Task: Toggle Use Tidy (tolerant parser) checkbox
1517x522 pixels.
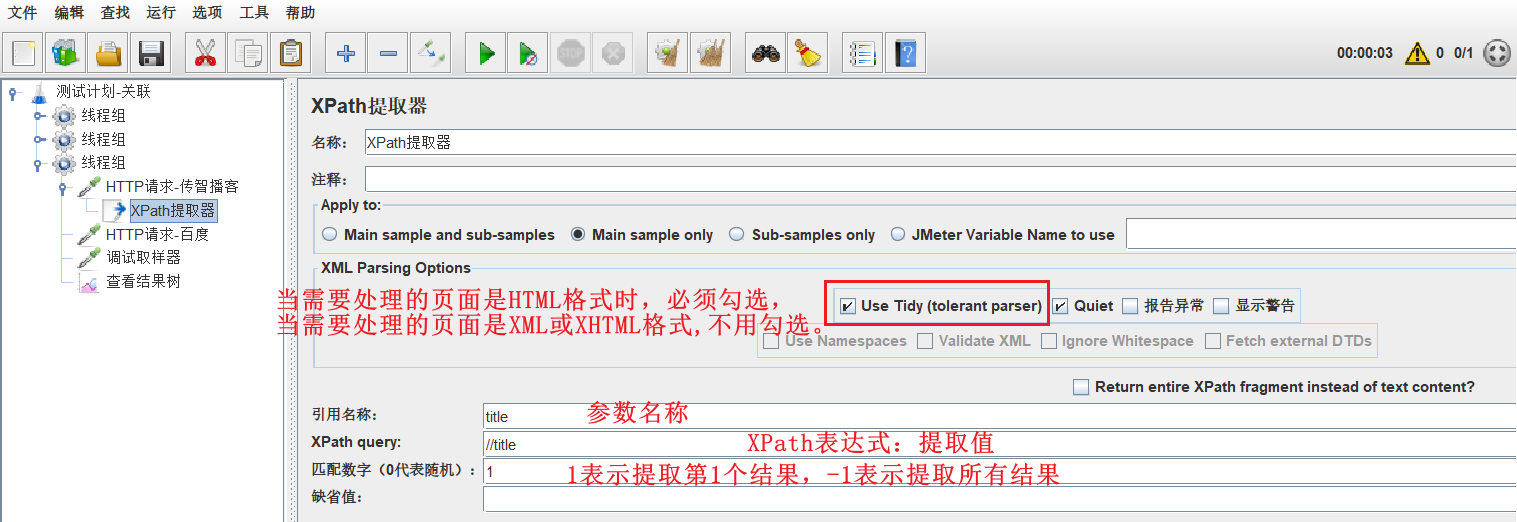Action: click(x=848, y=306)
